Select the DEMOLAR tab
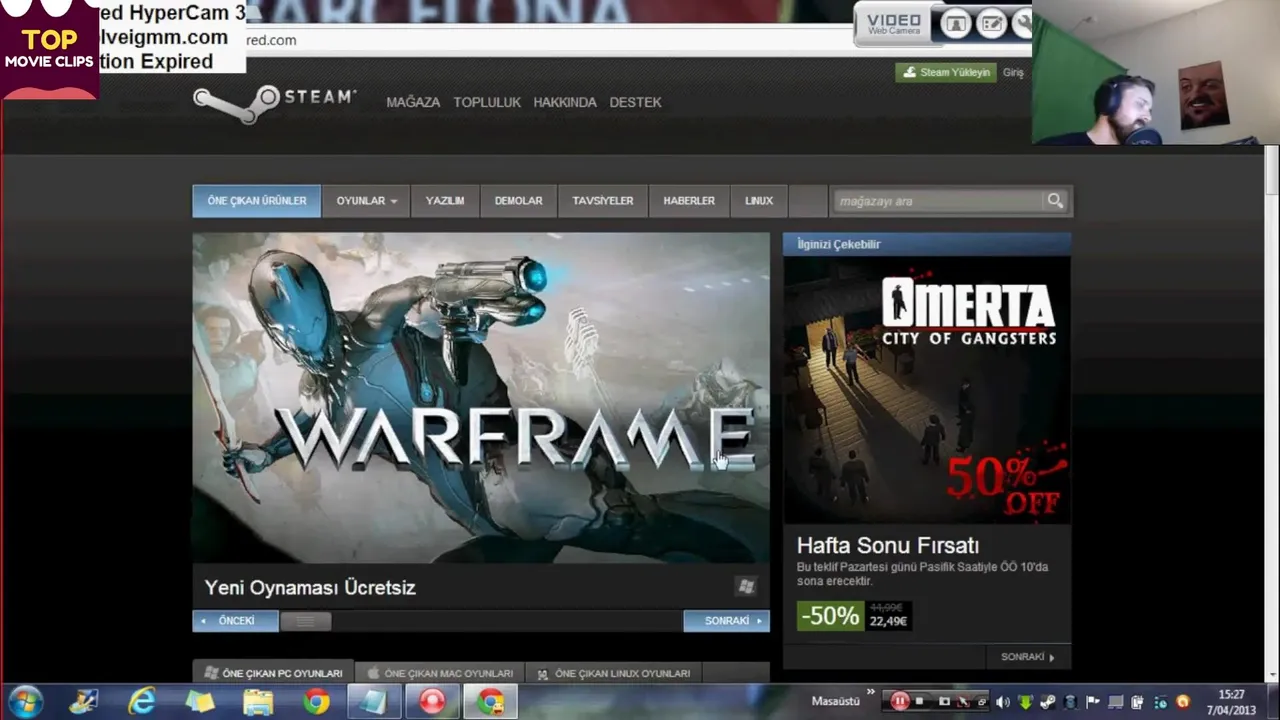 pos(518,201)
